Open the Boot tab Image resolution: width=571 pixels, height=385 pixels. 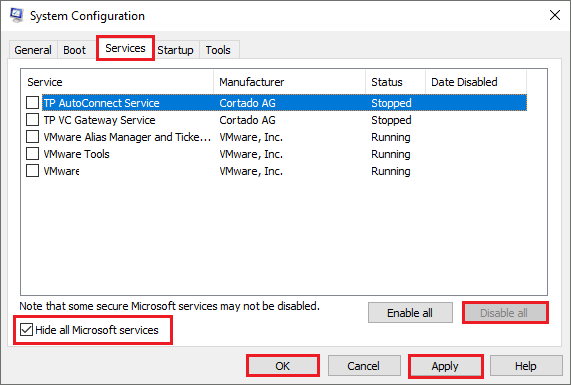(x=74, y=50)
